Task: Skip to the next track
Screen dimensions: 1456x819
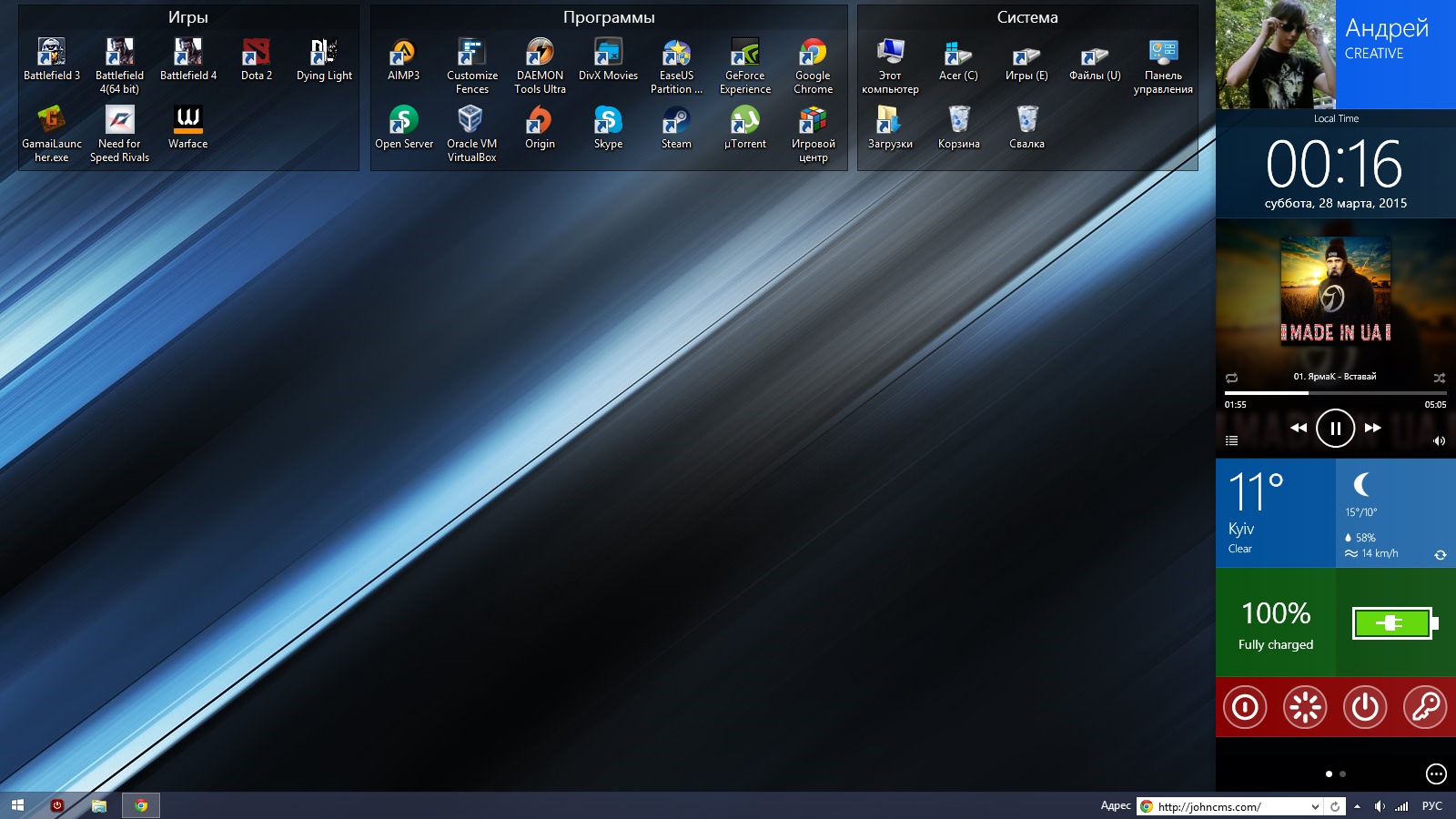Action: pyautogui.click(x=1373, y=428)
